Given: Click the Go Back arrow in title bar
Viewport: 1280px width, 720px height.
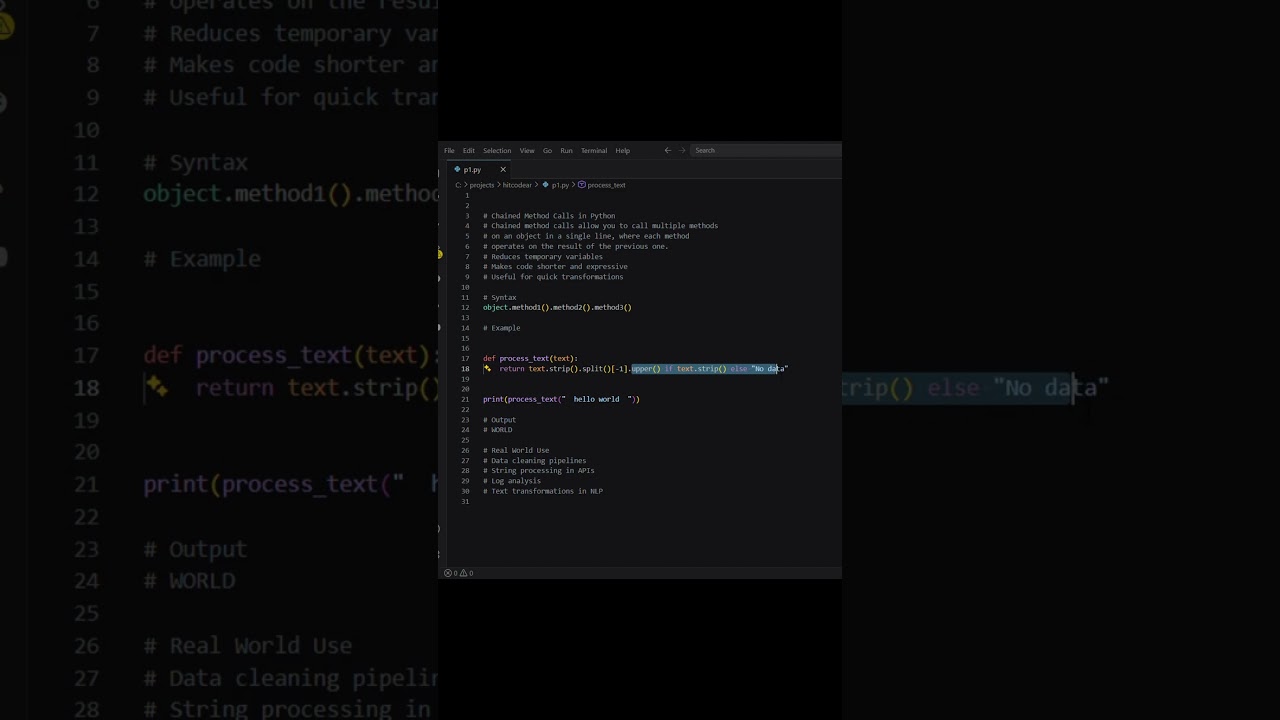Looking at the screenshot, I should (x=667, y=150).
